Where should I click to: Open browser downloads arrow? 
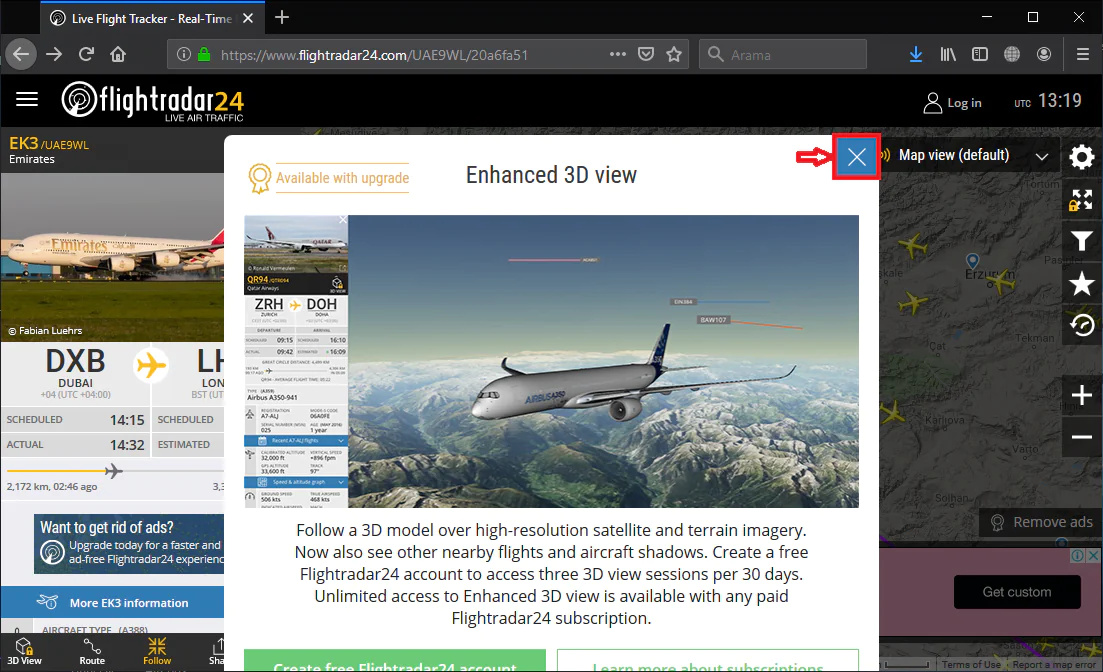[x=916, y=54]
